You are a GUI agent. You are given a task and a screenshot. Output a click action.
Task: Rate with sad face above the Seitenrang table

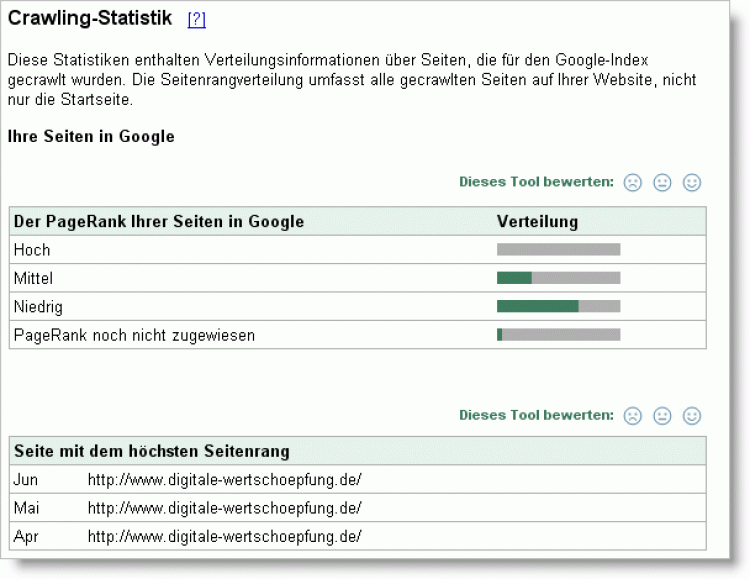(633, 416)
